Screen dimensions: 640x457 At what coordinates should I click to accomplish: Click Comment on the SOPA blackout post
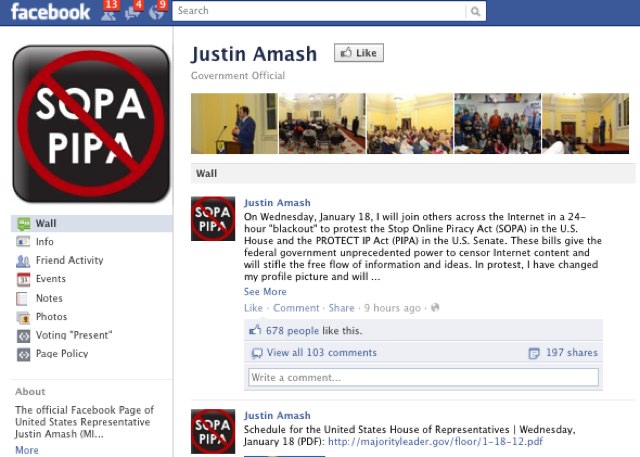tap(296, 308)
